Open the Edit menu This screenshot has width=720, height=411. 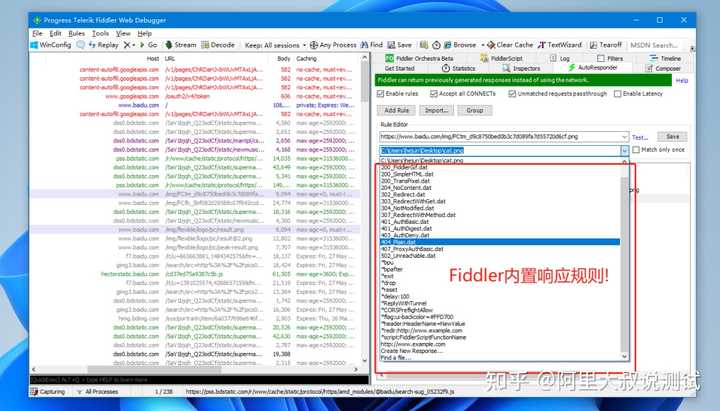56,34
